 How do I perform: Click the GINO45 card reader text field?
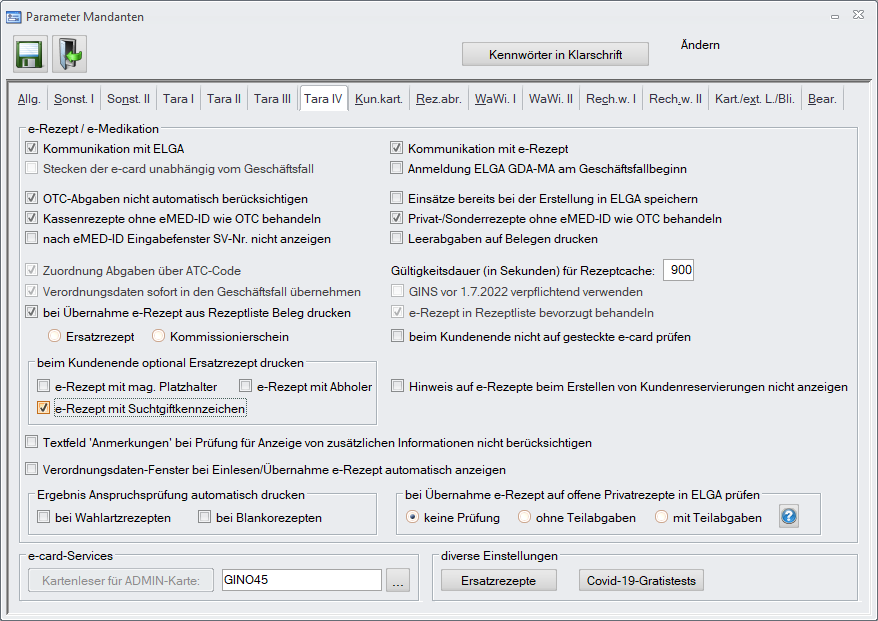click(x=300, y=581)
